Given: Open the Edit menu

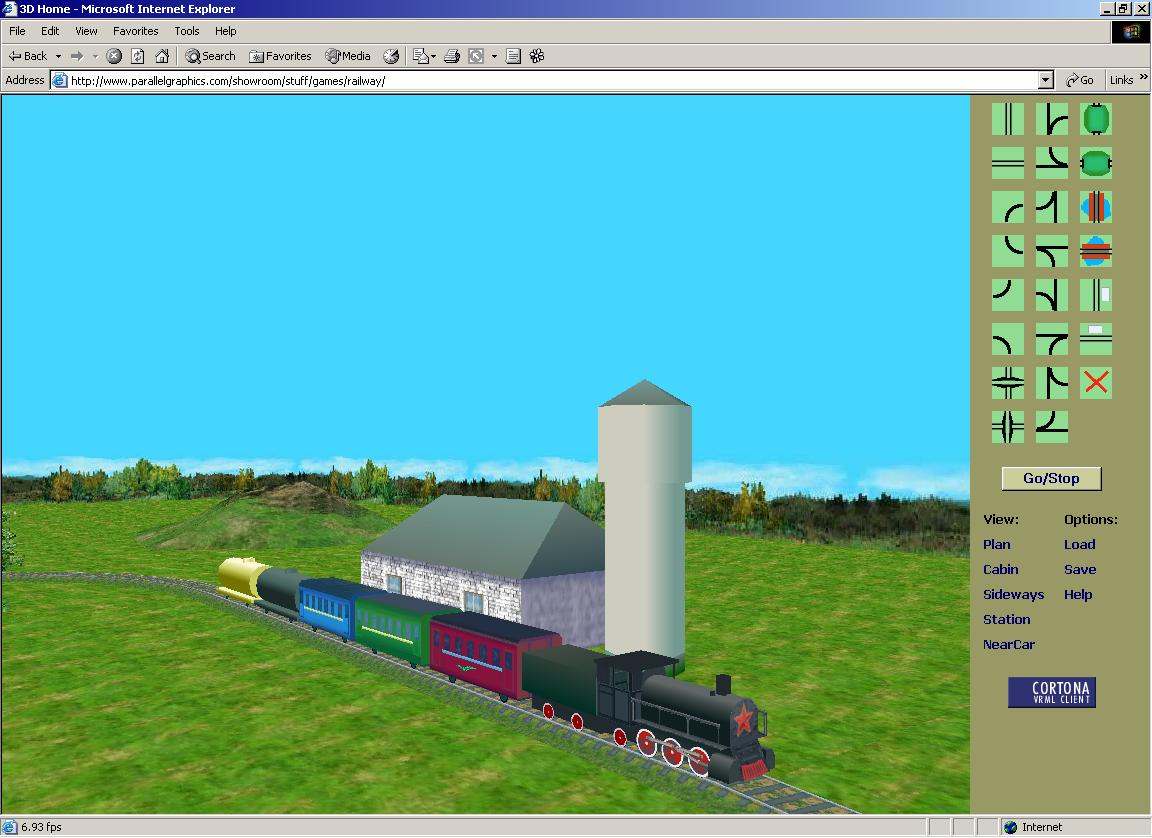Looking at the screenshot, I should [x=50, y=31].
